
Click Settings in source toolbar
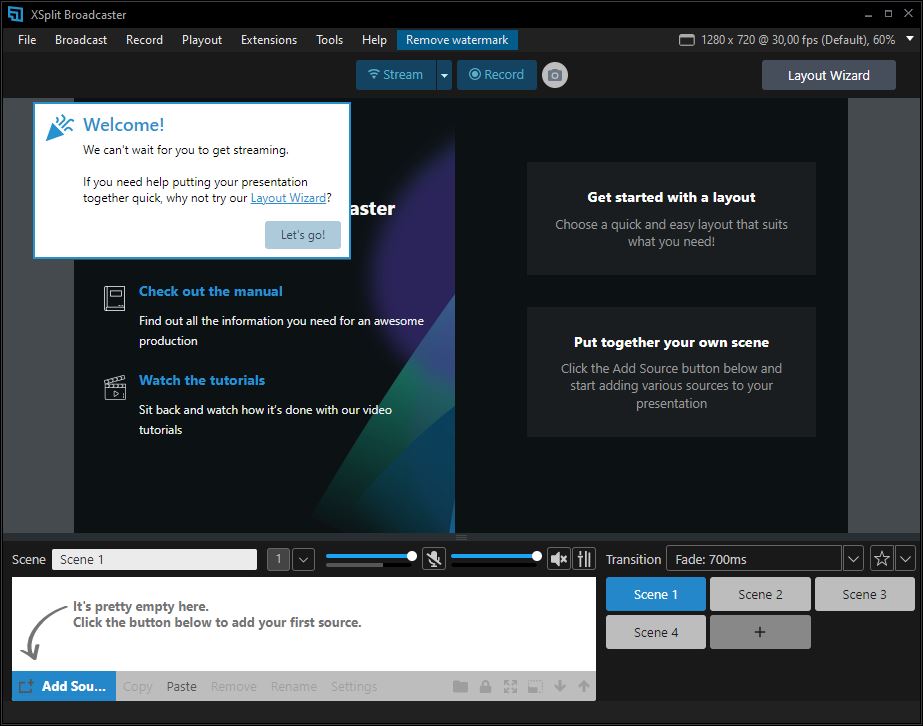coord(354,687)
